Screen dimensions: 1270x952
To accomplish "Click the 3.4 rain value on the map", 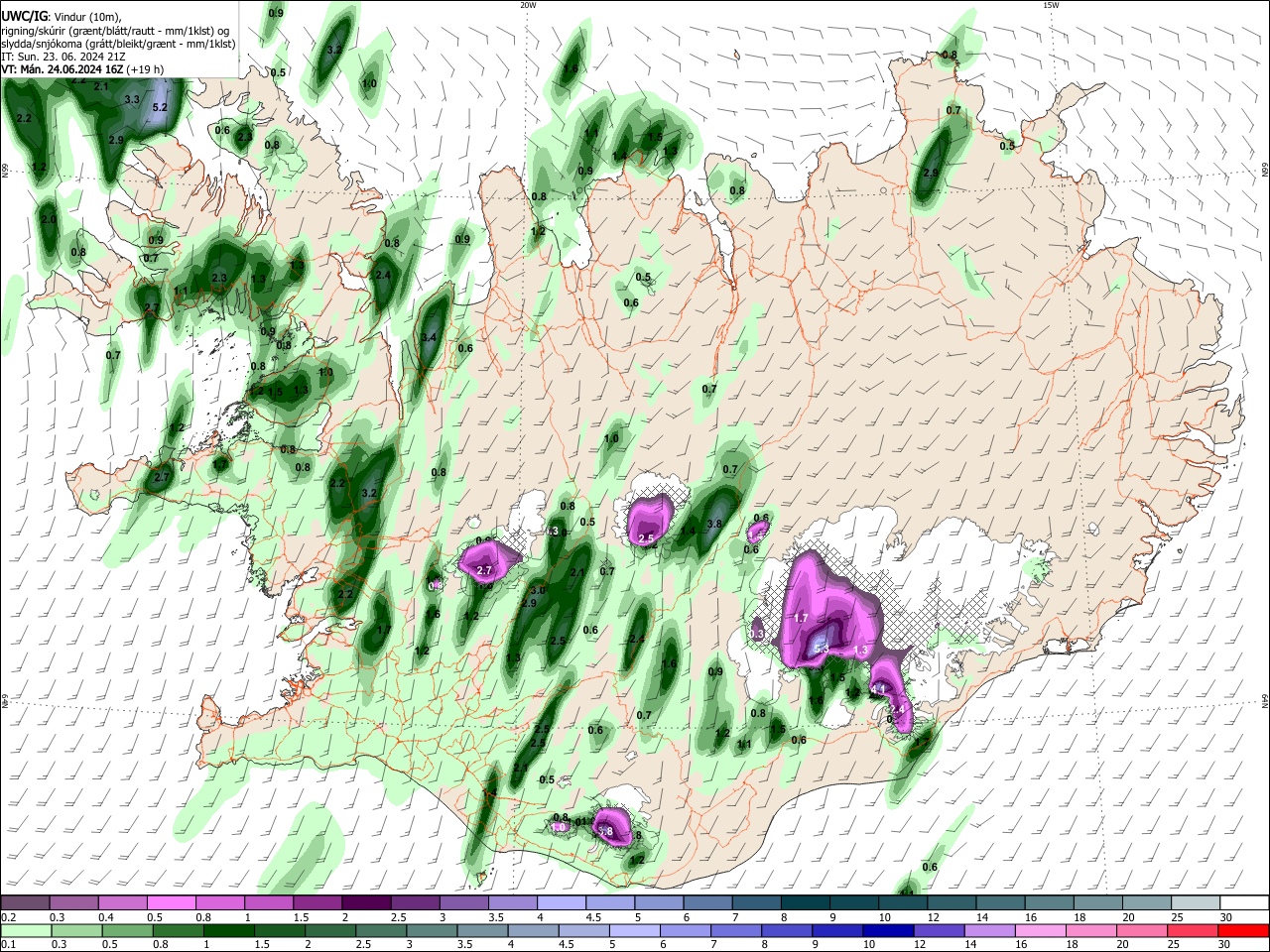I will 429,338.
